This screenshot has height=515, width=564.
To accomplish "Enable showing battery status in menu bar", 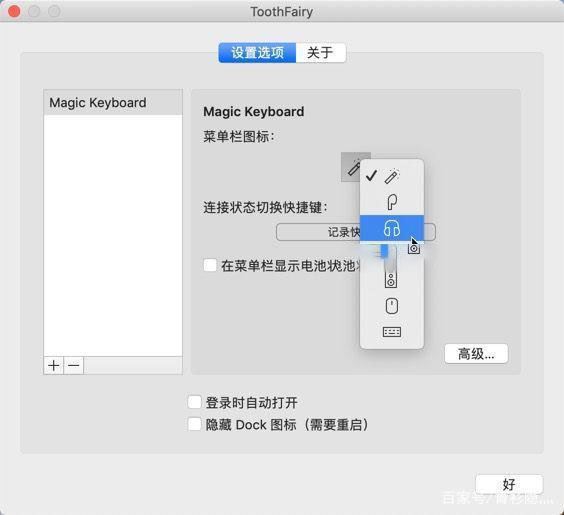I will 210,265.
